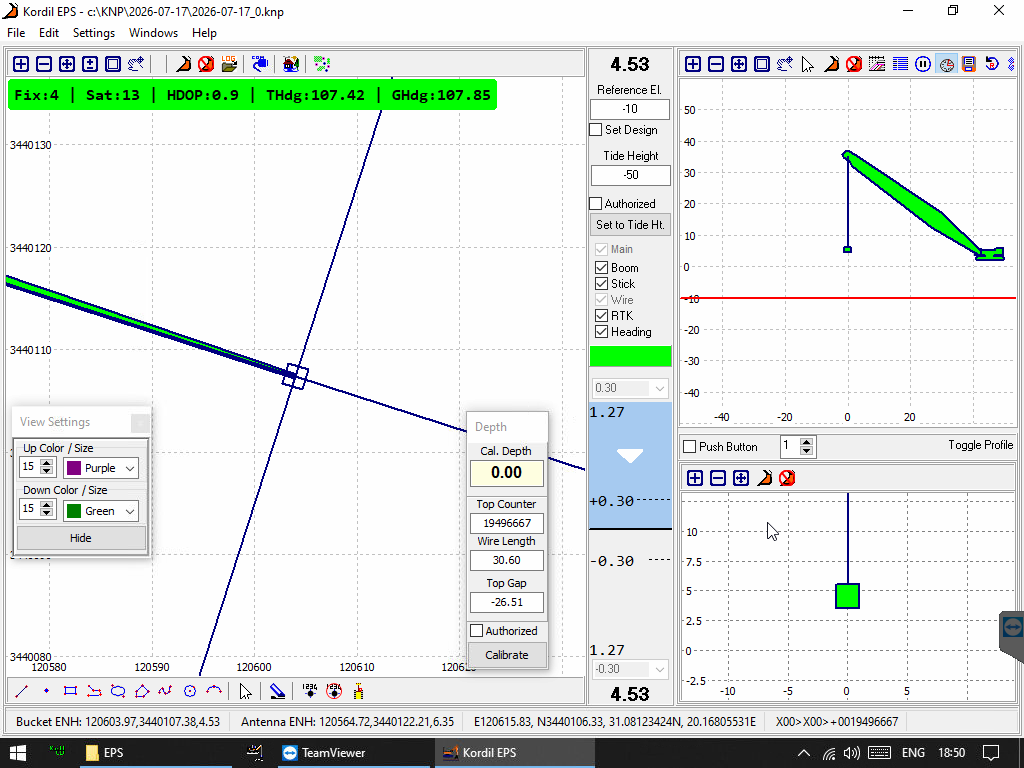Viewport: 1024px width, 768px height.
Task: Select the pointer tool in bottom toolbar
Action: tap(246, 691)
